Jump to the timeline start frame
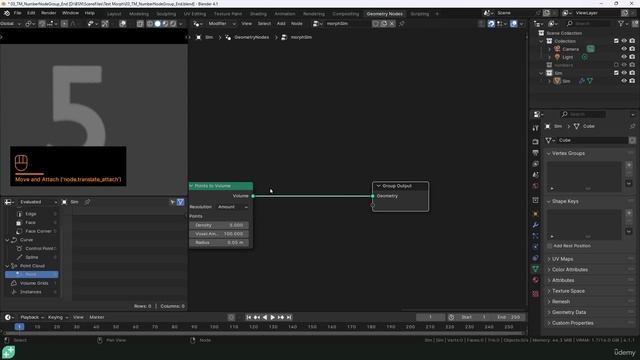This screenshot has width=640, height=360. pyautogui.click(x=249, y=317)
